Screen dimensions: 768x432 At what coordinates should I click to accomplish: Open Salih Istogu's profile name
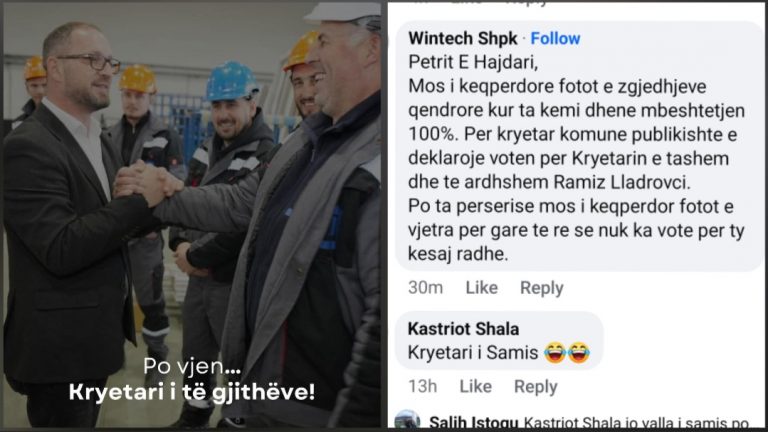pyautogui.click(x=474, y=422)
